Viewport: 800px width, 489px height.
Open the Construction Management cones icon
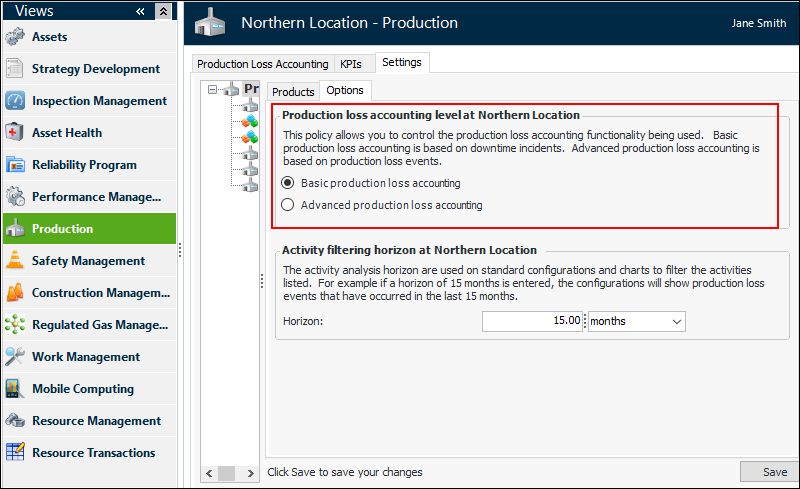pyautogui.click(x=15, y=292)
